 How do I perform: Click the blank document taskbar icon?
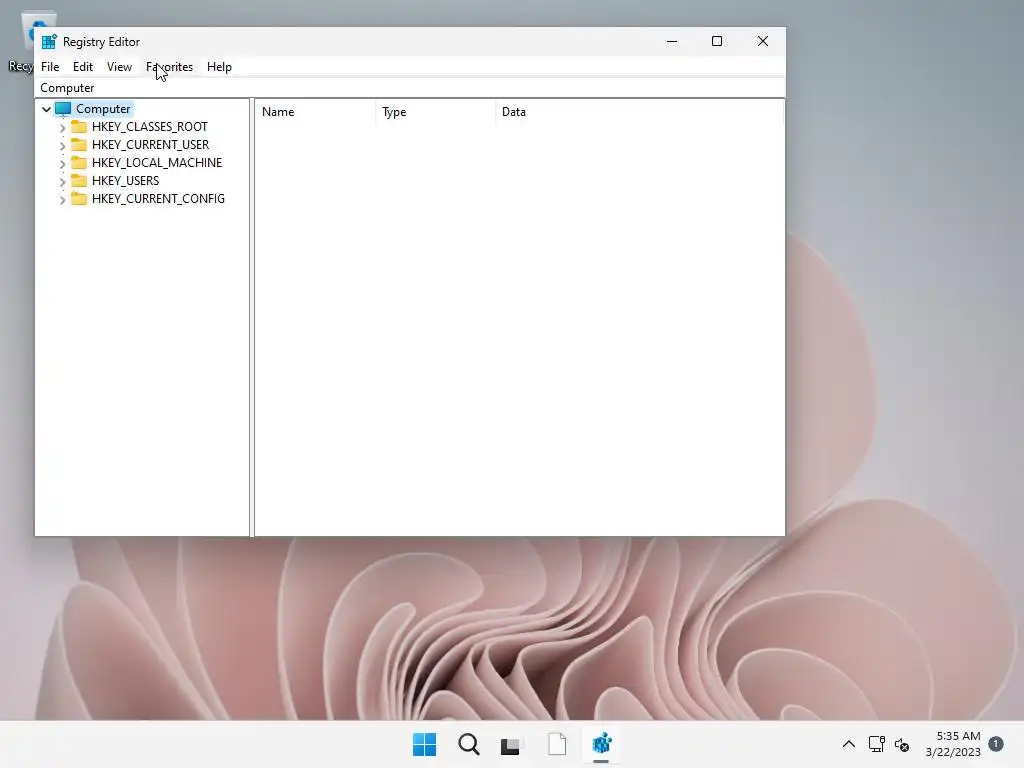[x=557, y=744]
